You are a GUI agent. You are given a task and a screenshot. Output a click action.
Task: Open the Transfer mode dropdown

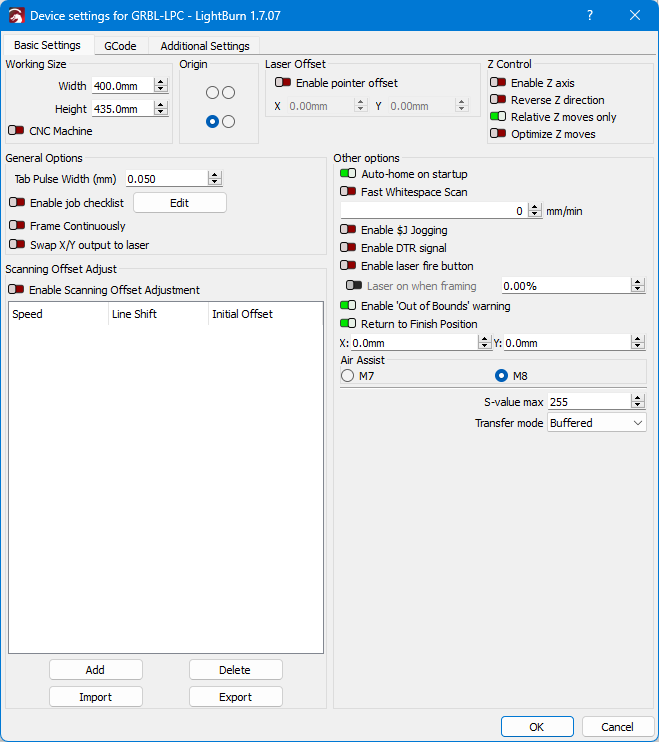pyautogui.click(x=597, y=423)
